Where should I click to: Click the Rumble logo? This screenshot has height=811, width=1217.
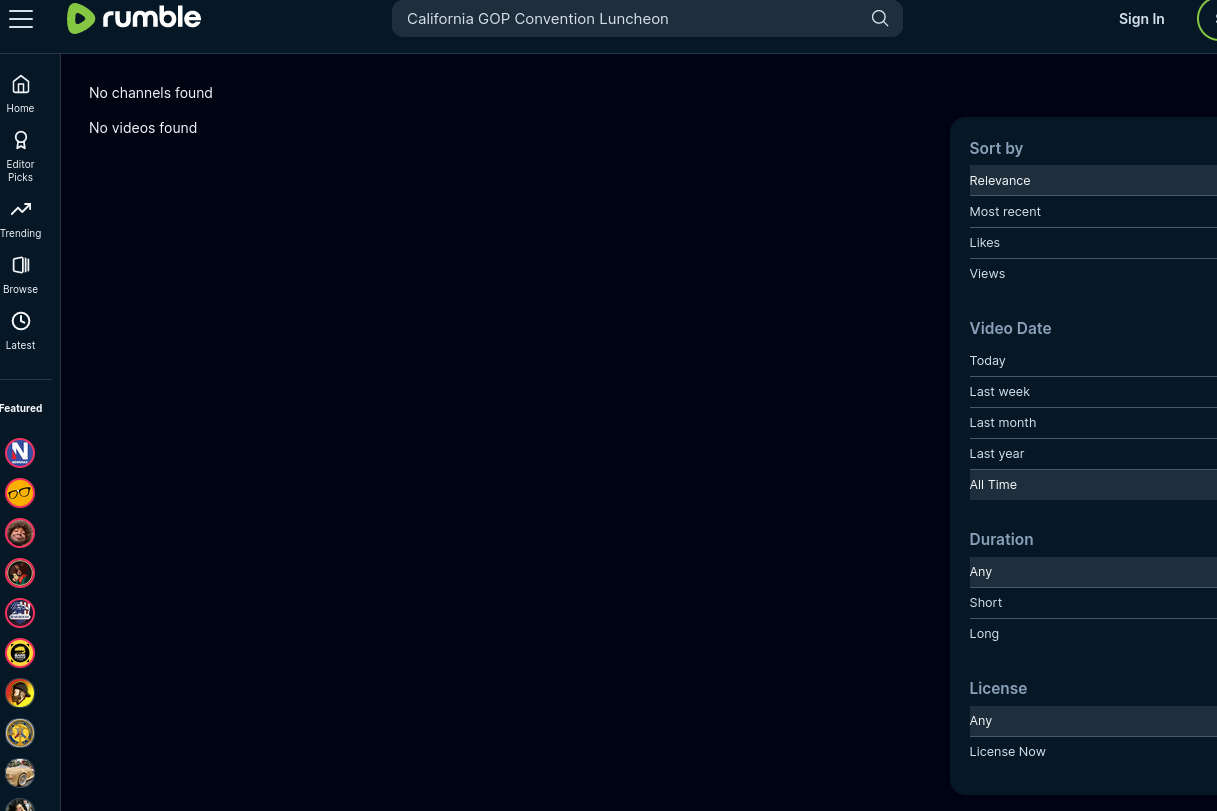(x=134, y=18)
